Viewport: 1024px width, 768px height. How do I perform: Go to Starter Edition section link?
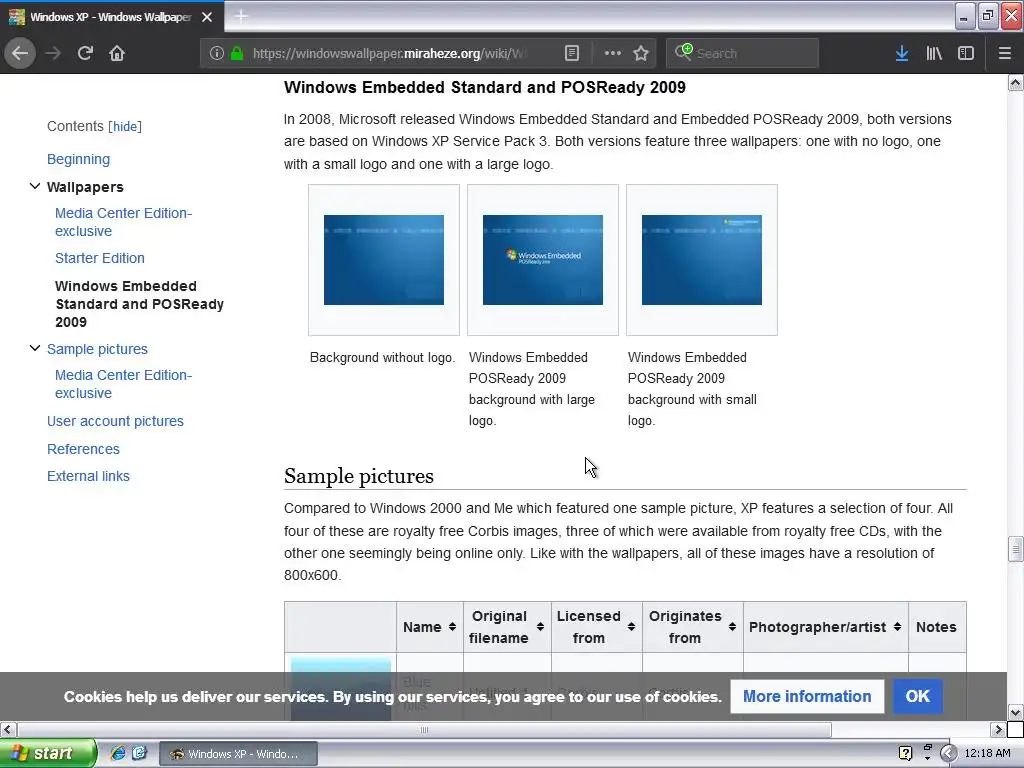point(100,258)
